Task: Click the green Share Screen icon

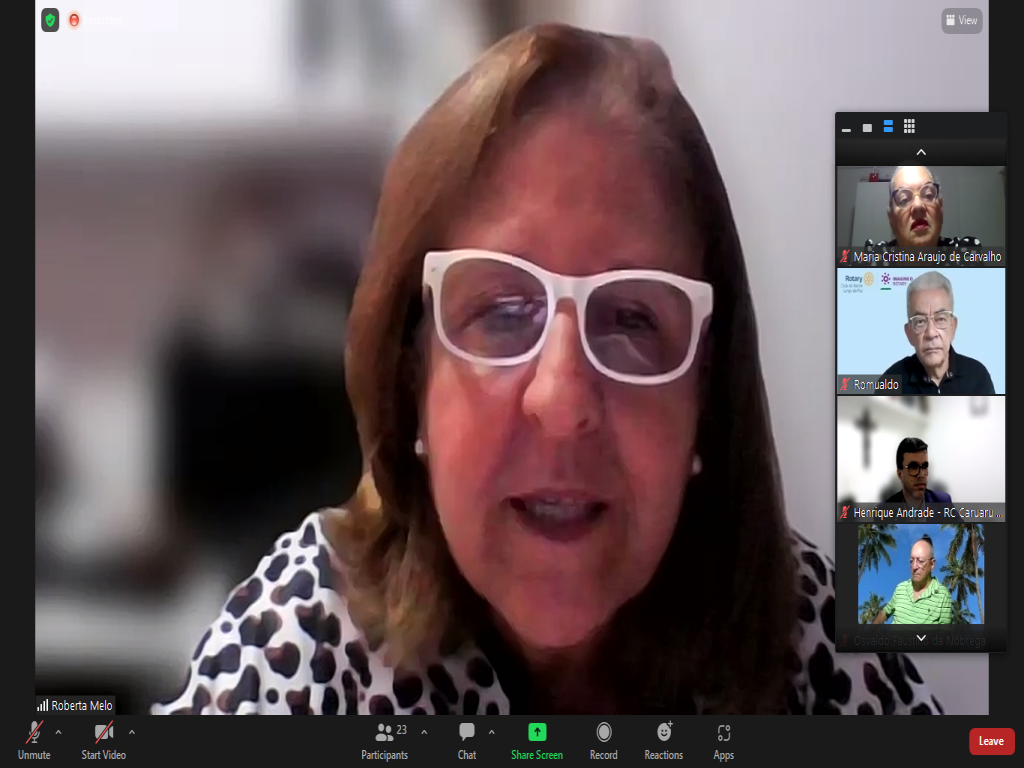Action: (x=537, y=740)
